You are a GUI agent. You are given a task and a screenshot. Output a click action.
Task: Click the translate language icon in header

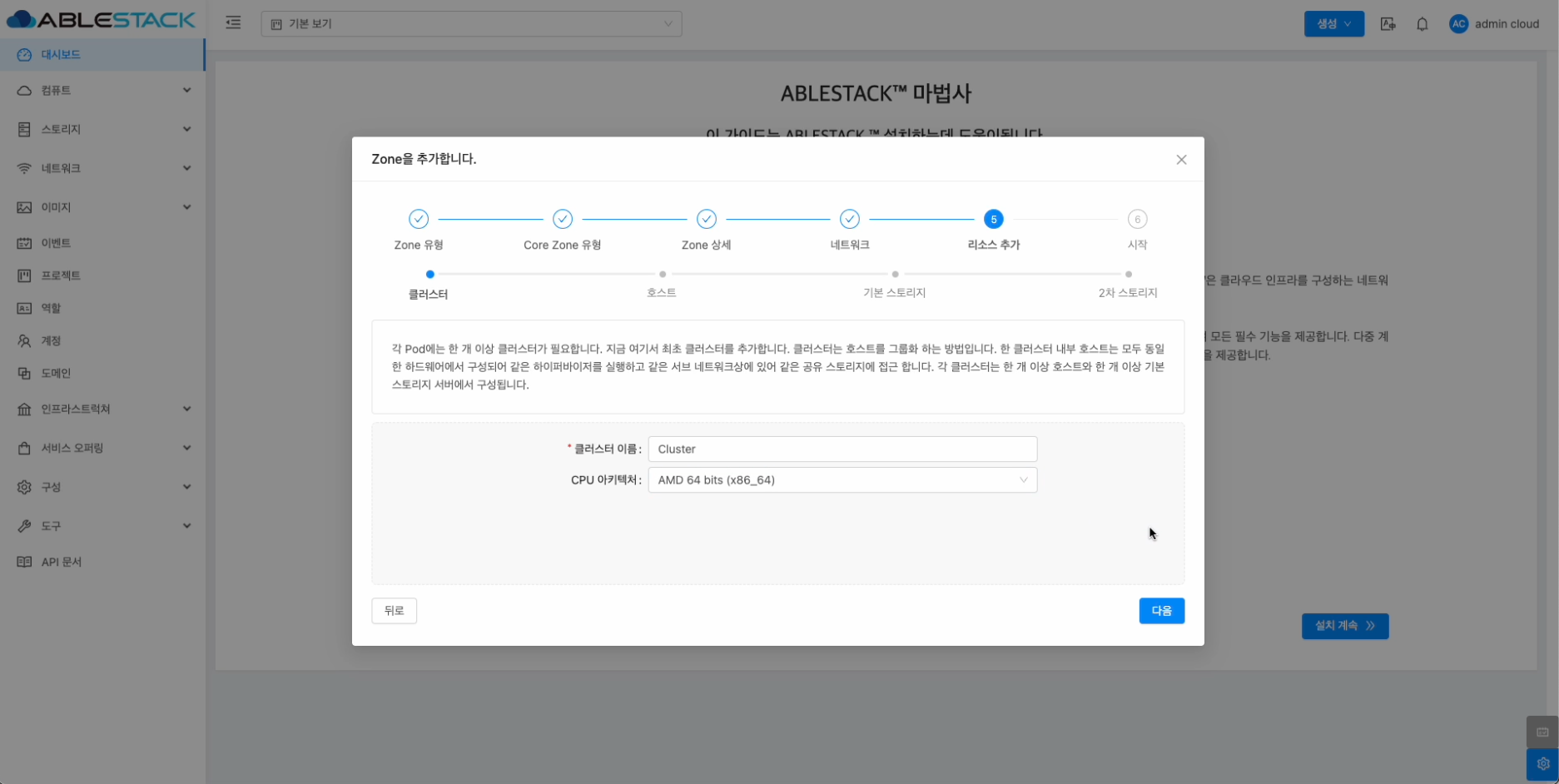pyautogui.click(x=1388, y=24)
